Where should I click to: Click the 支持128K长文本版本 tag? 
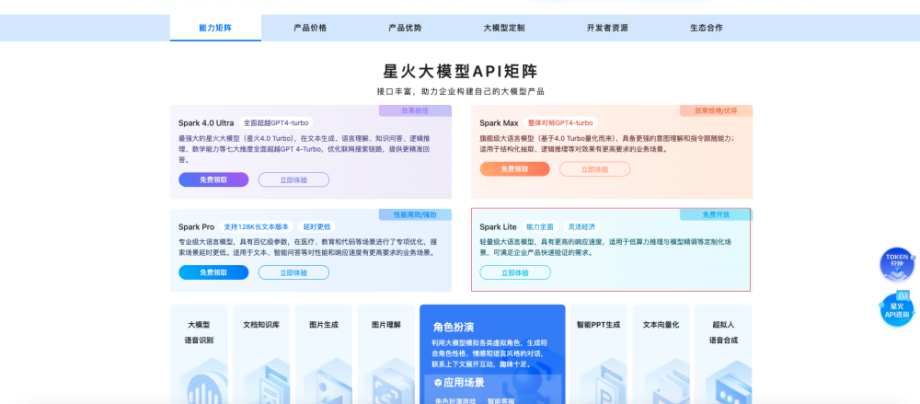[256, 227]
